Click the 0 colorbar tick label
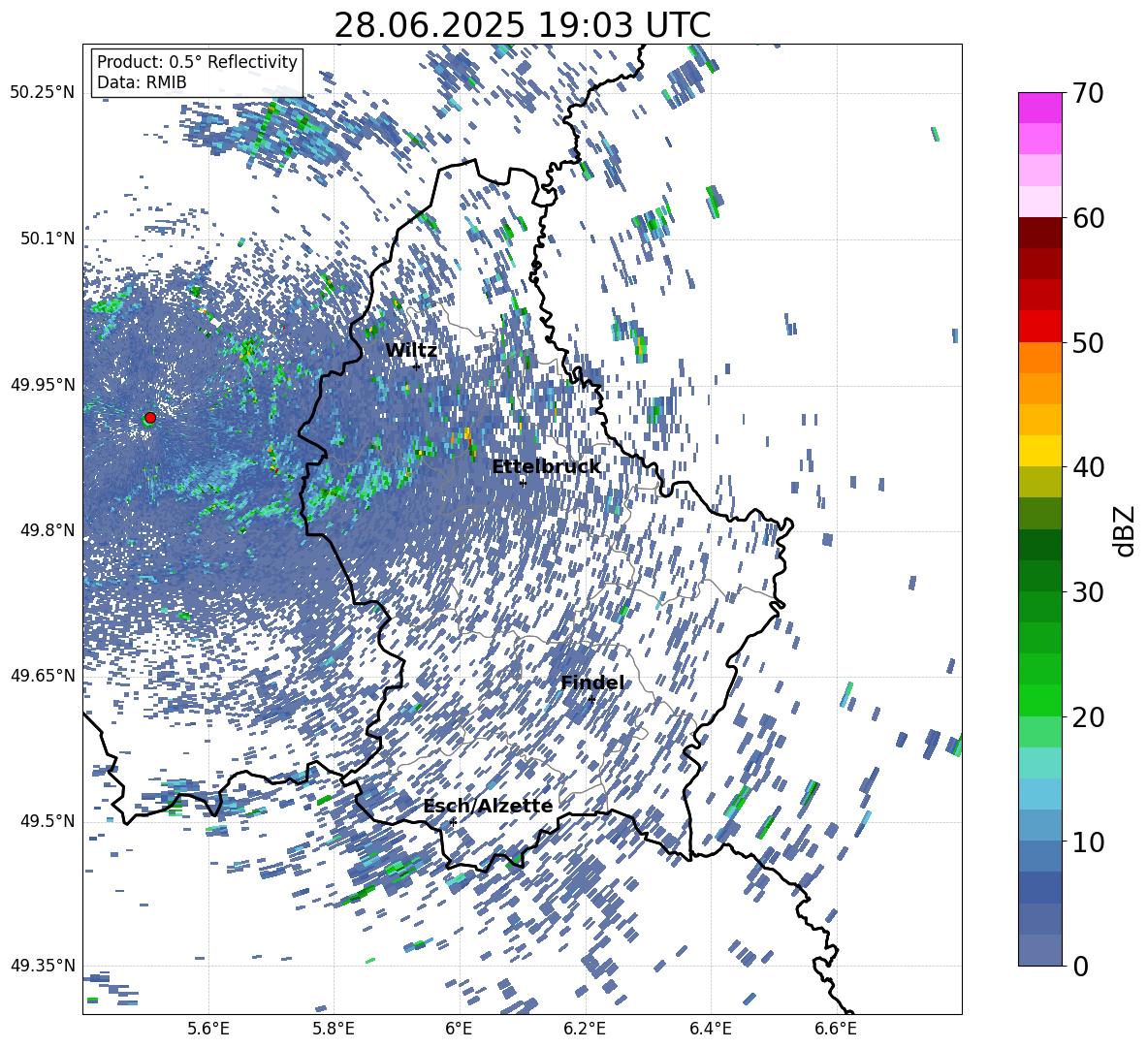The image size is (1148, 1048). (x=1080, y=966)
